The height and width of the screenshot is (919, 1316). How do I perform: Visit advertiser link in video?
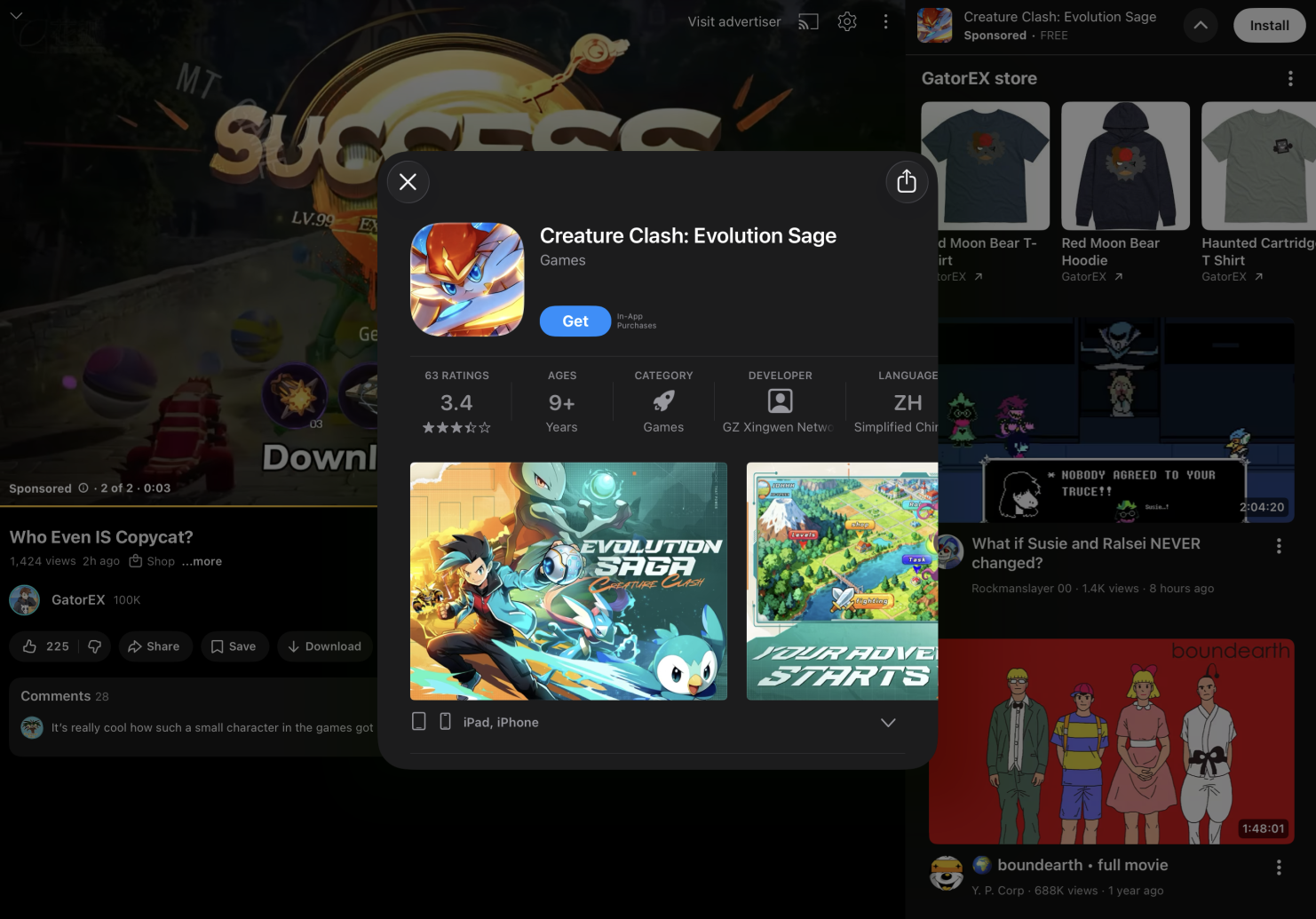point(734,21)
